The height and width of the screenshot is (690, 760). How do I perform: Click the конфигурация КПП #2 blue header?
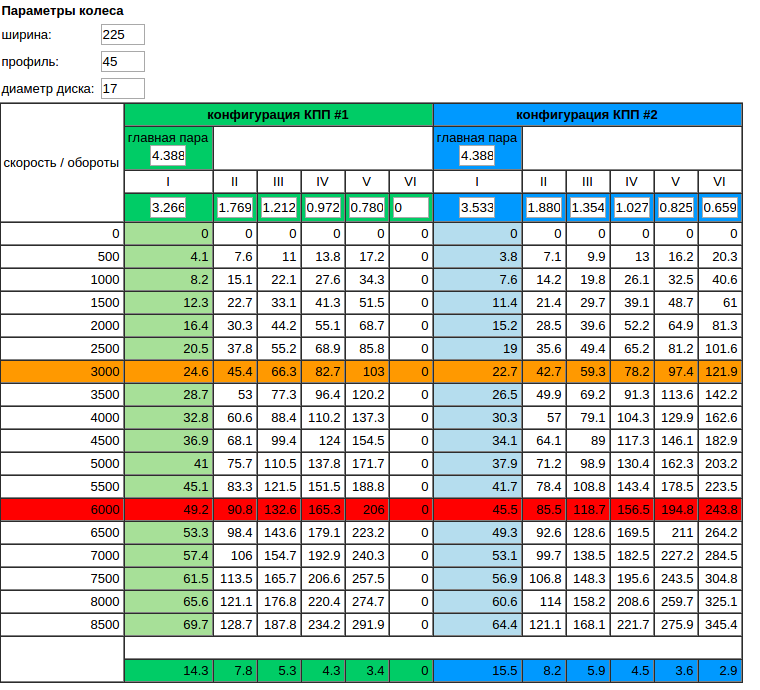click(587, 115)
